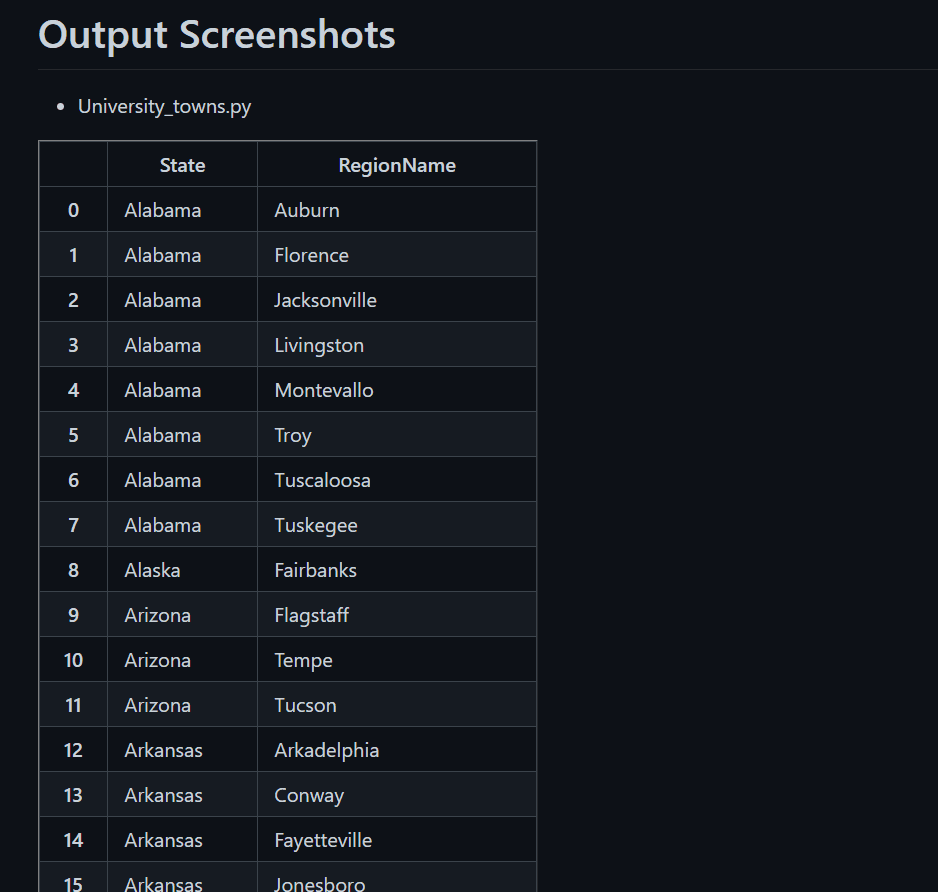Click the Tuskegee cell
Viewport: 938px width, 892px height.
coord(397,525)
